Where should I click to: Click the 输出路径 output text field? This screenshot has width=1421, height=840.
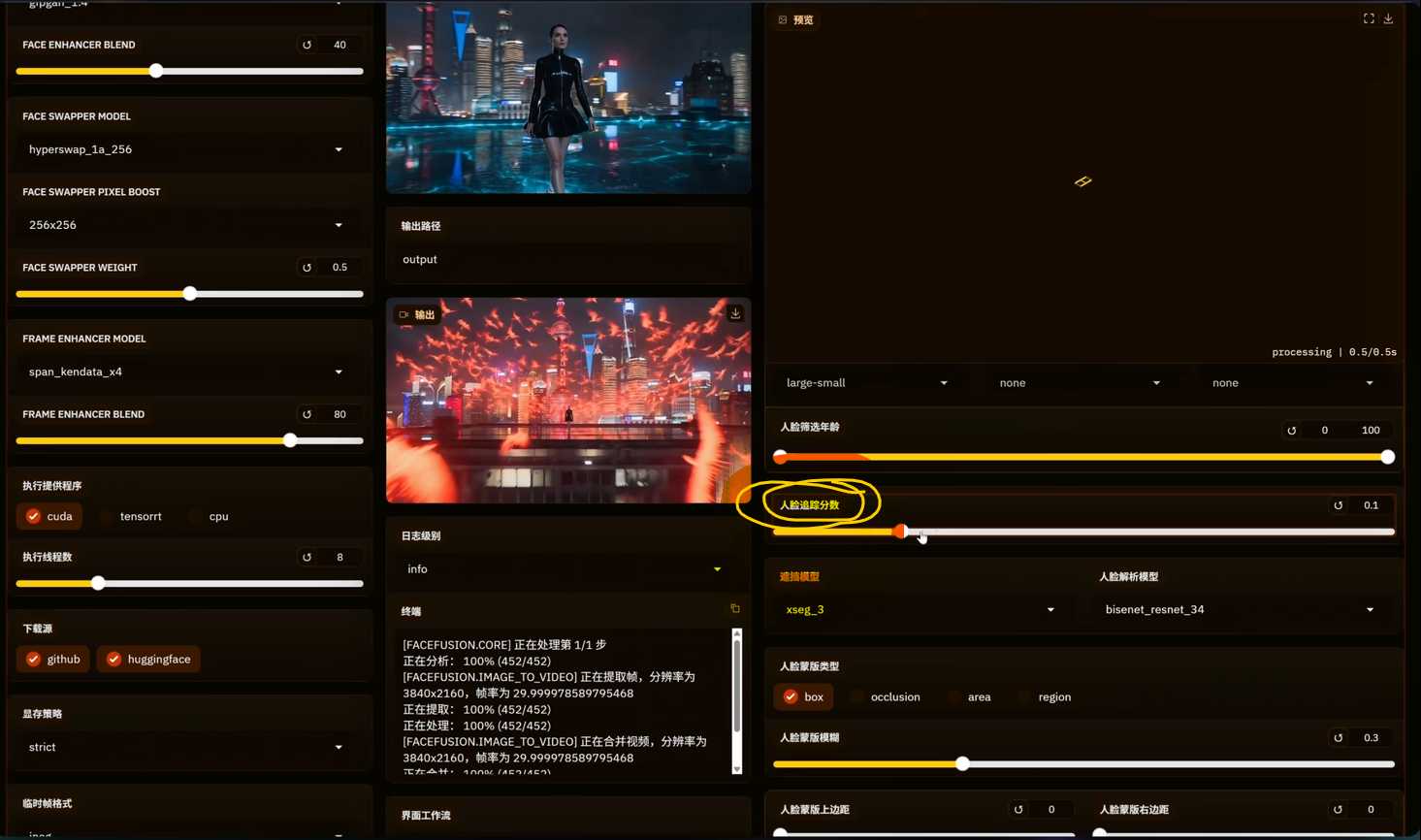pos(567,260)
